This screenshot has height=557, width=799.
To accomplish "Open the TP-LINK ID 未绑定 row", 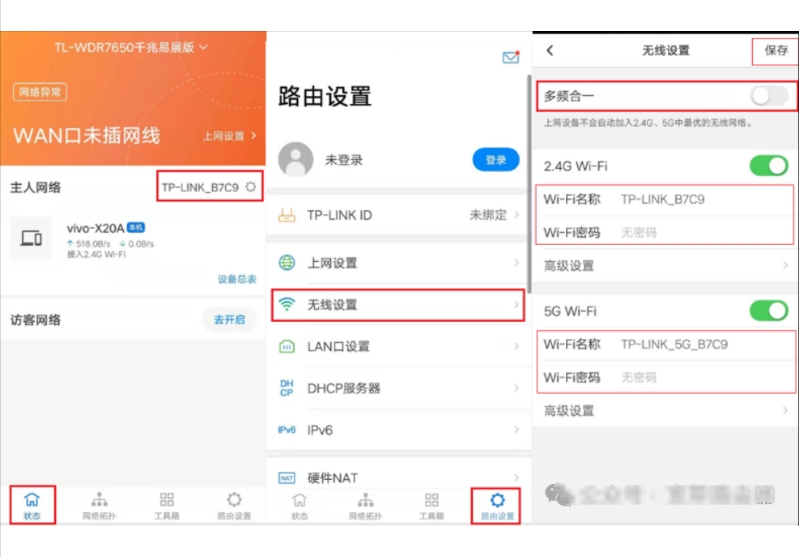I will click(398, 215).
